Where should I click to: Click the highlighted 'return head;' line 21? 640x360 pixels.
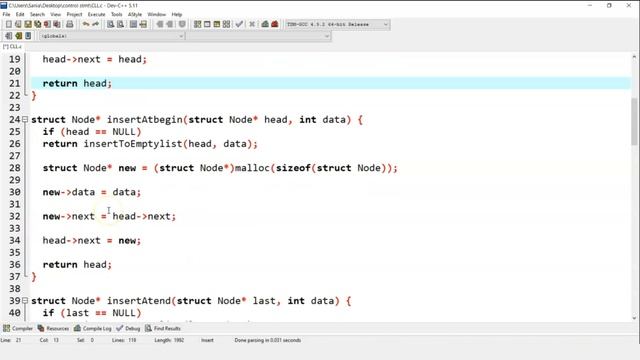tap(331, 83)
